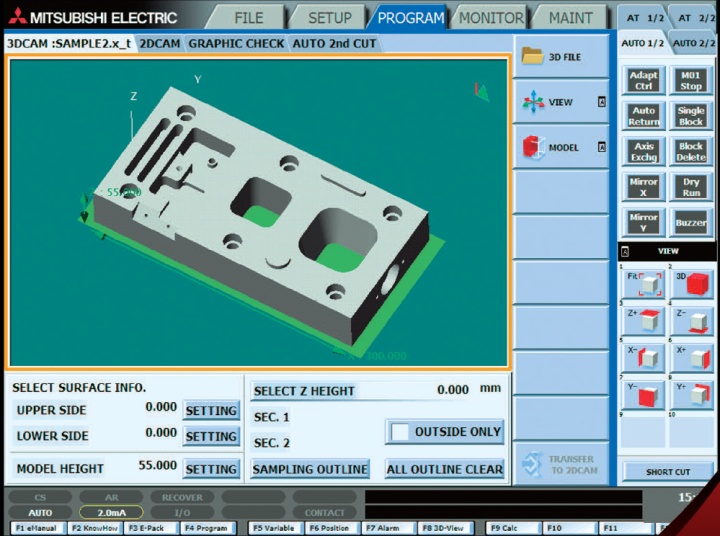Switch to Z+ view orientation
720x536 pixels.
(643, 320)
